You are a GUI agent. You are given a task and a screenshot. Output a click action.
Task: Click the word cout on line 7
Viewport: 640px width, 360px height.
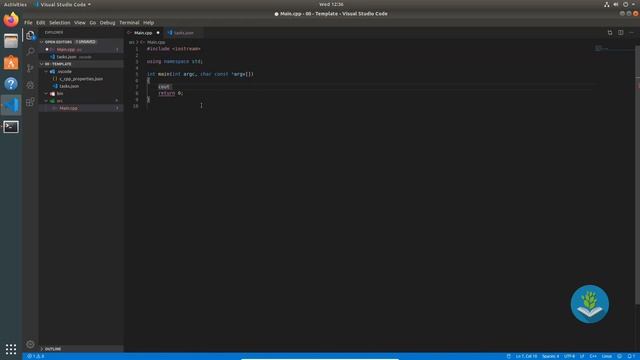[164, 87]
